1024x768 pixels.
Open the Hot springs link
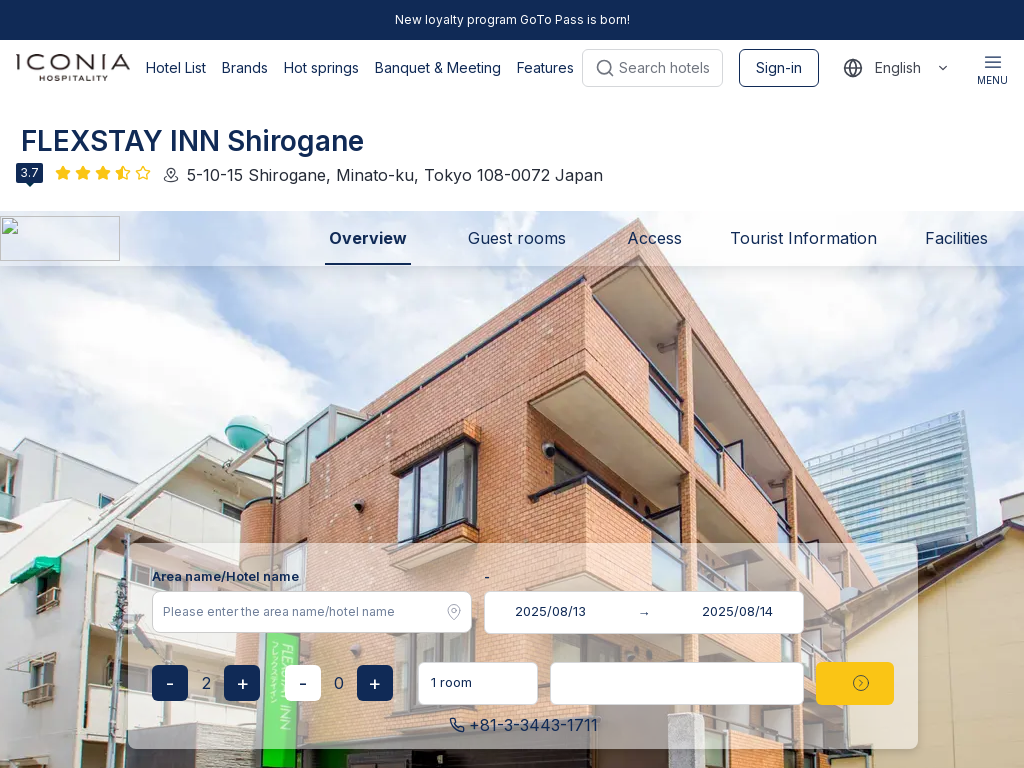click(x=321, y=68)
